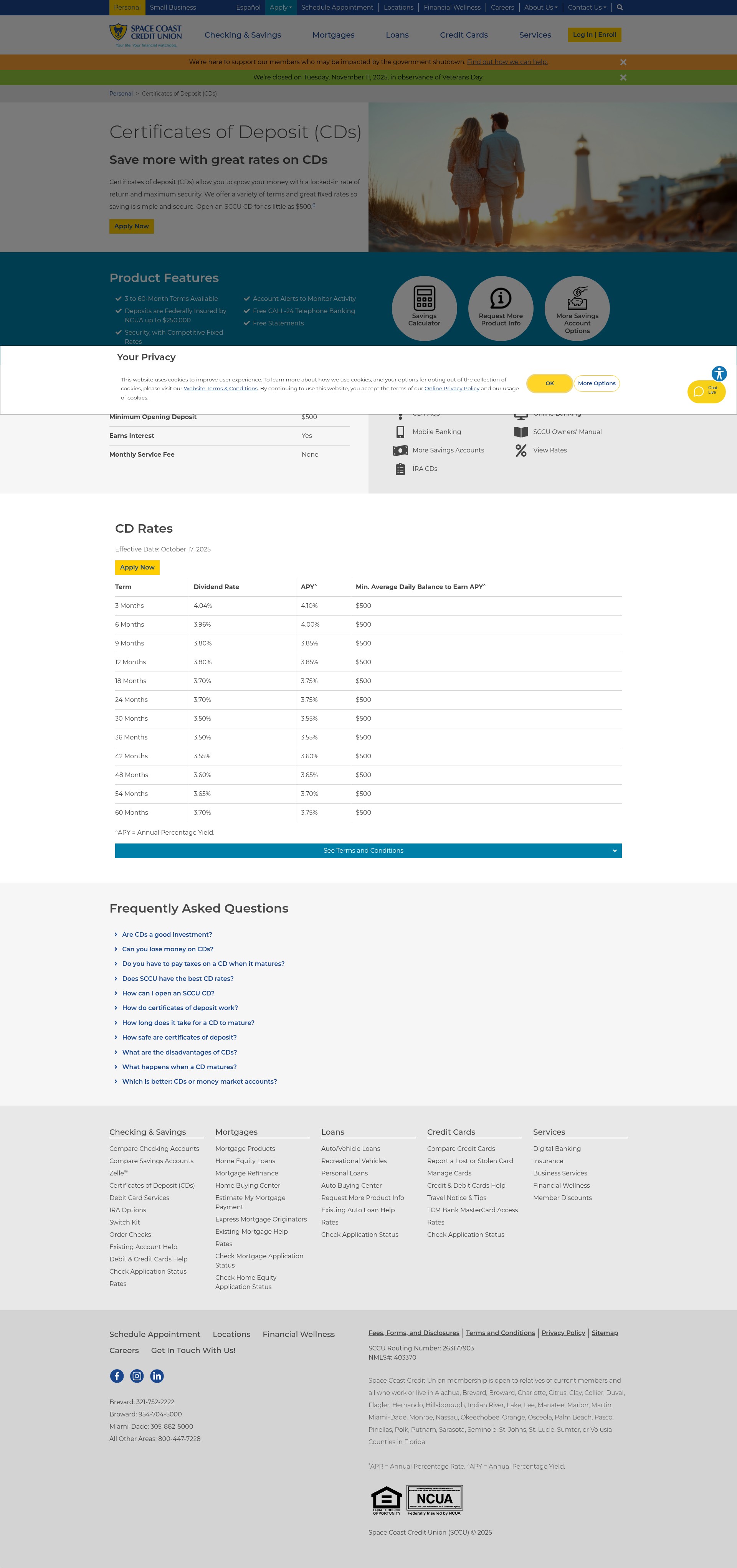The height and width of the screenshot is (1568, 737).
Task: Click Apply Now in hero section
Action: (x=131, y=226)
